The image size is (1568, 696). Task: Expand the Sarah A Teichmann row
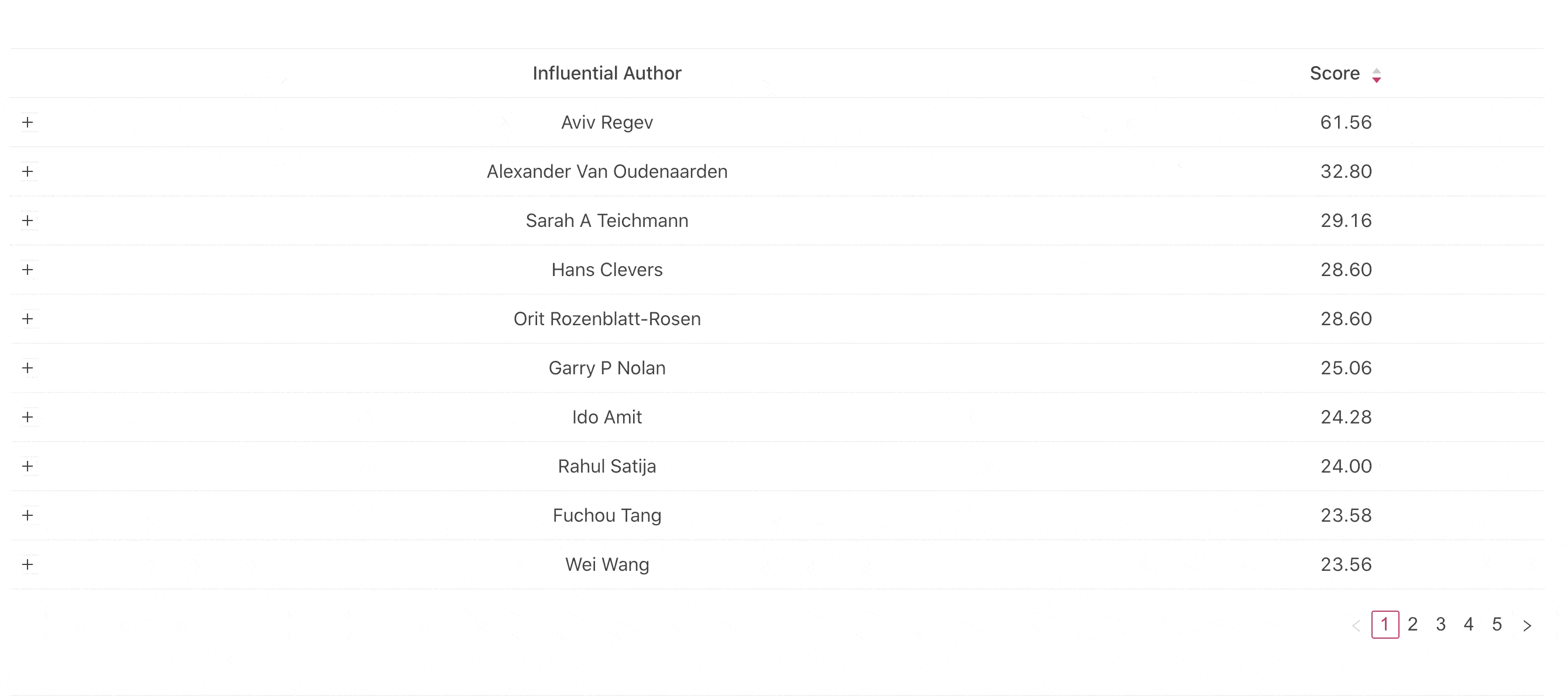coord(27,220)
